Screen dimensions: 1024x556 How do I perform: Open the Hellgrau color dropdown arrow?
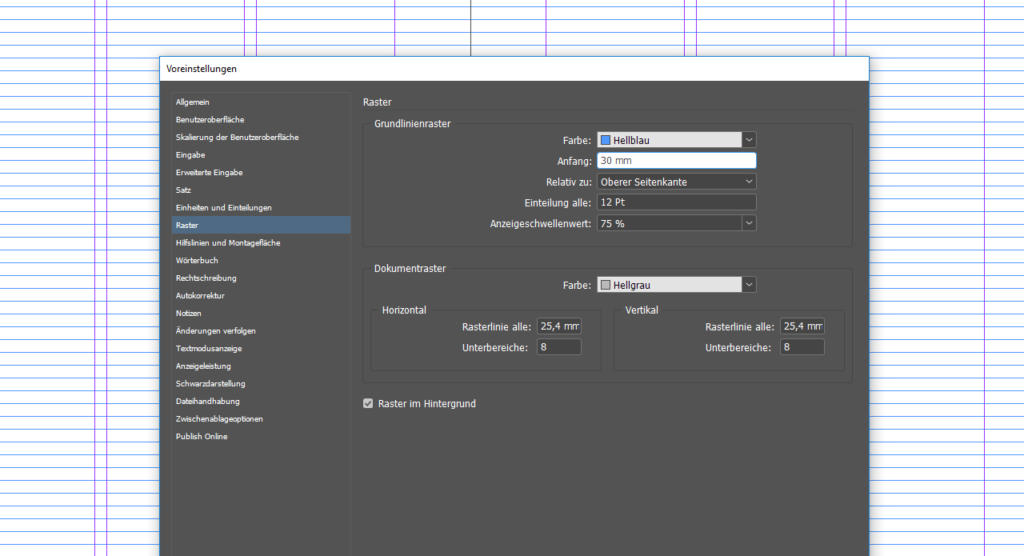[x=749, y=285]
